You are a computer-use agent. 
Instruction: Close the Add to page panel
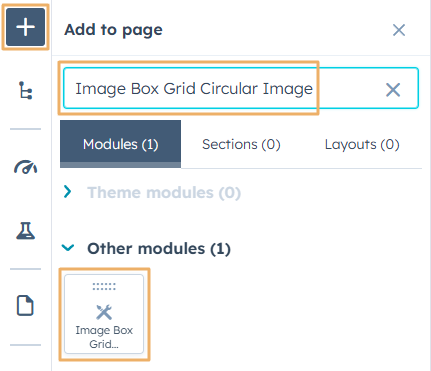[x=399, y=30]
